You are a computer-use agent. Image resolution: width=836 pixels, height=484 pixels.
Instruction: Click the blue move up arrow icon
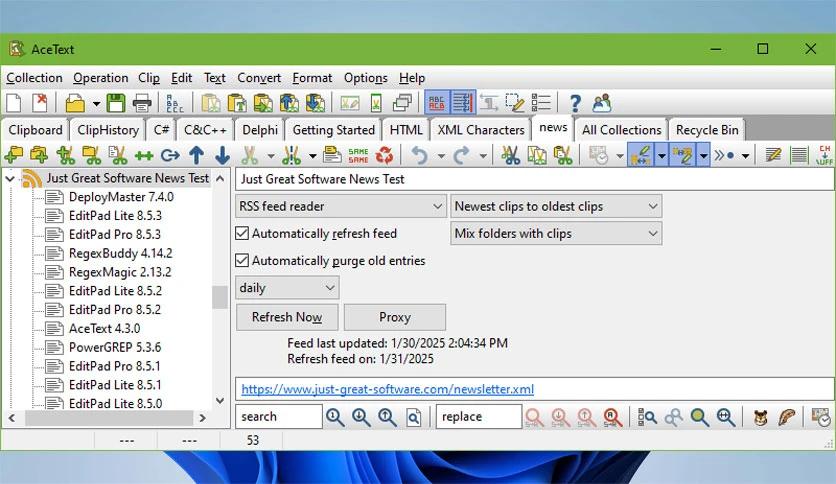(197, 155)
